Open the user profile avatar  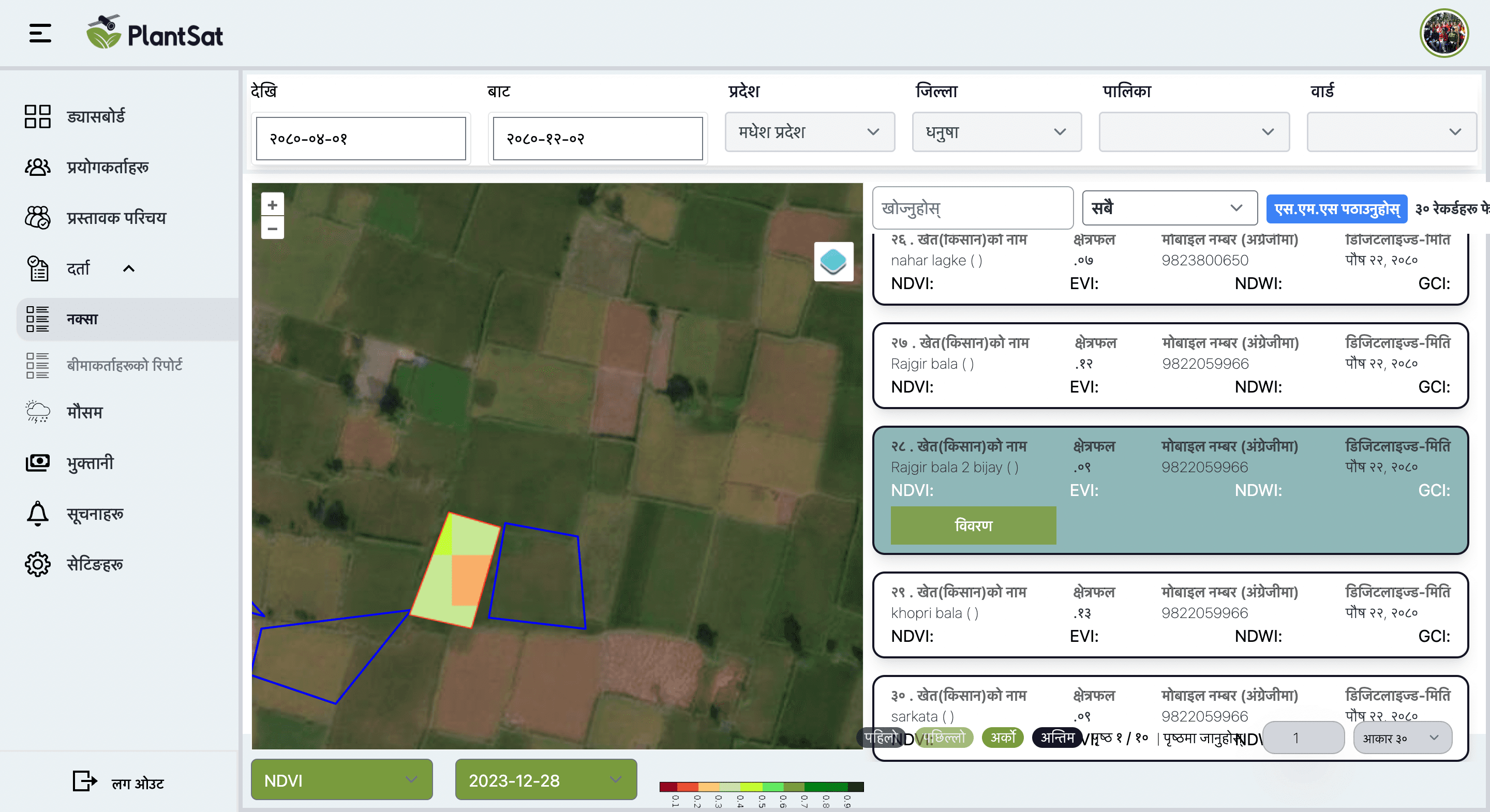coord(1444,33)
